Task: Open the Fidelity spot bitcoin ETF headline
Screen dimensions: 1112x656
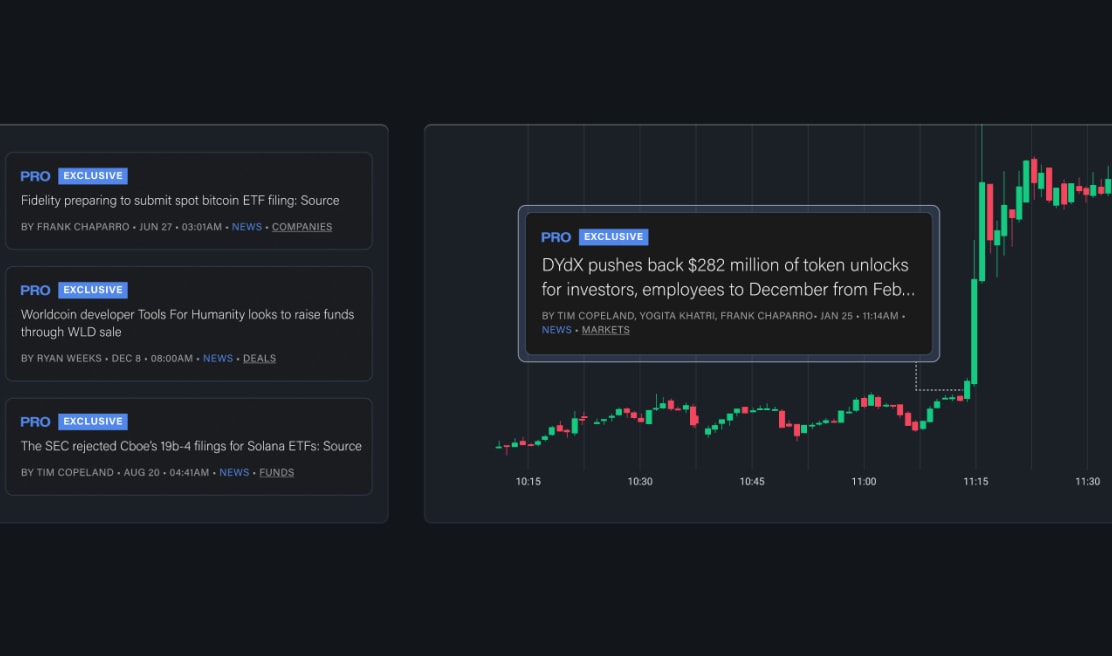Action: coord(181,200)
